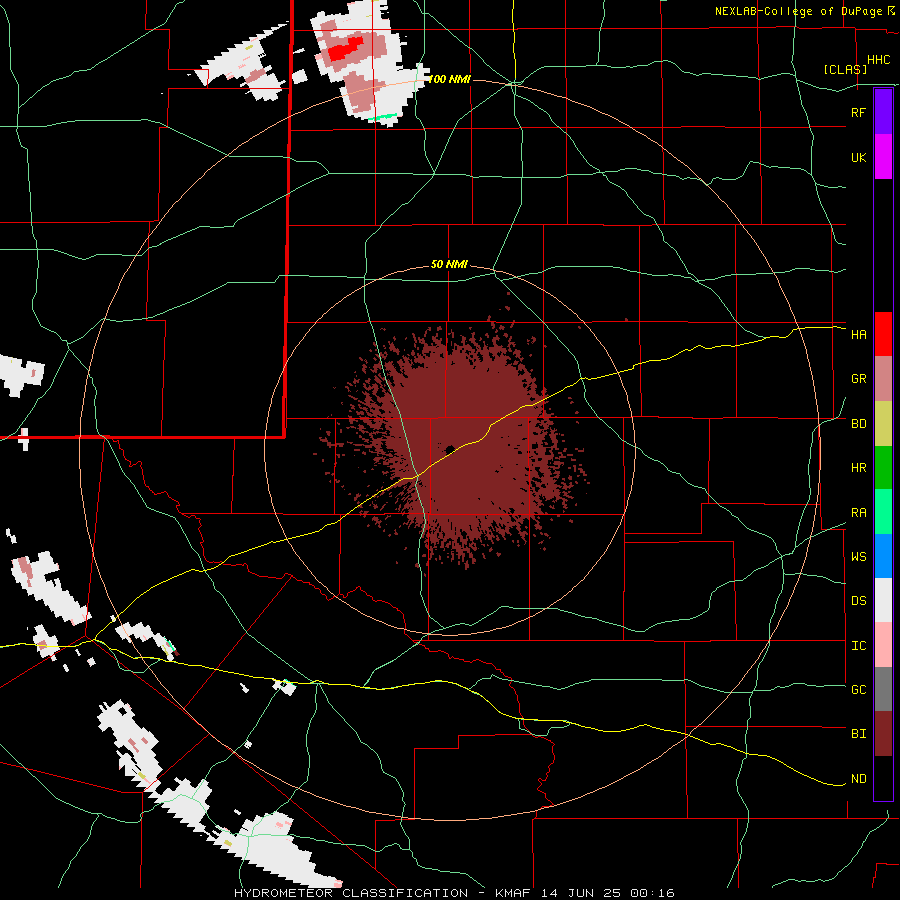Click the ND label beside the legend

coord(859,779)
